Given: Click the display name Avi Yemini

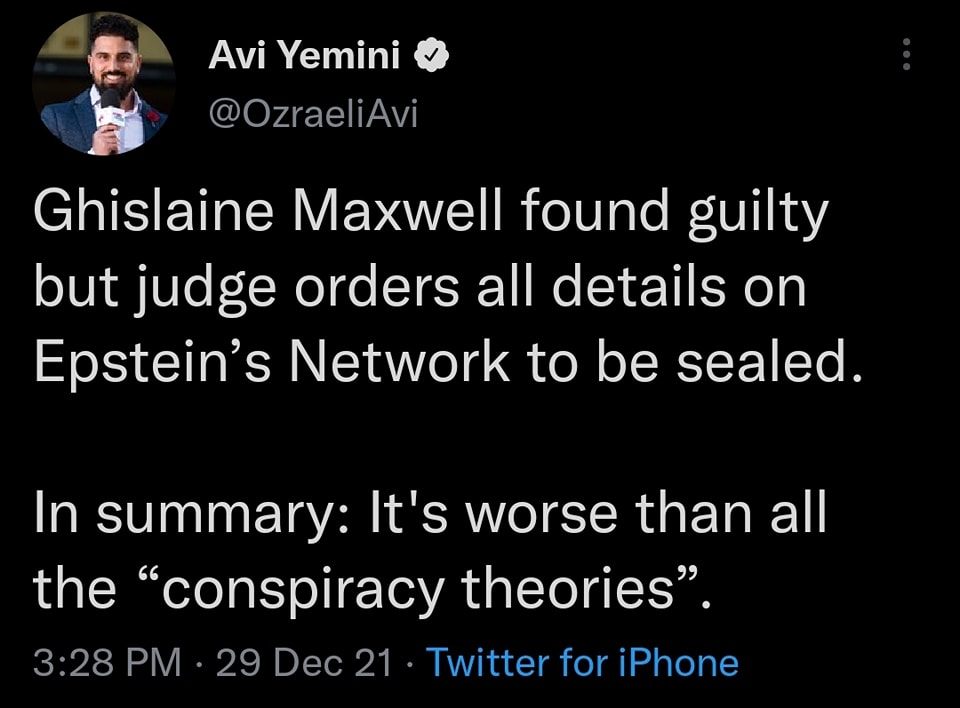Looking at the screenshot, I should pyautogui.click(x=304, y=59).
